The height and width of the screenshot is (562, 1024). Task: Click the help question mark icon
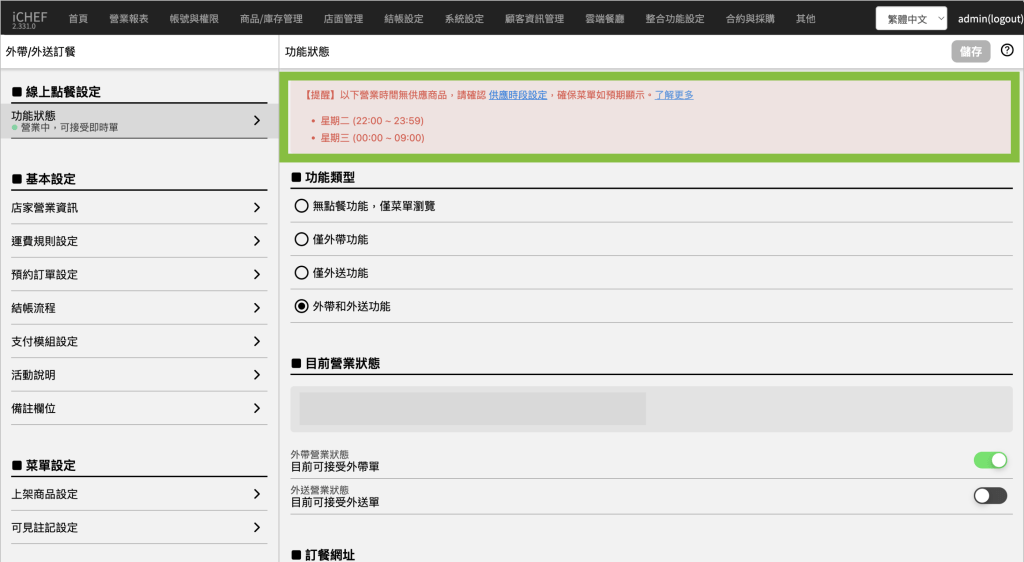tap(1007, 51)
